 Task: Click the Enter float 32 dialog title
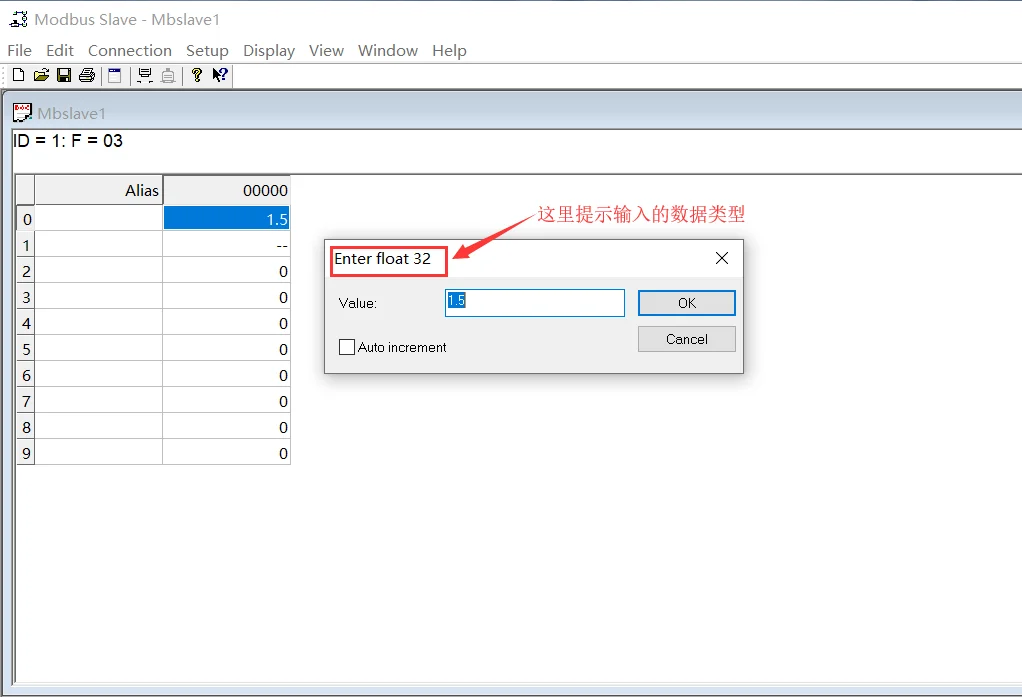pyautogui.click(x=383, y=259)
